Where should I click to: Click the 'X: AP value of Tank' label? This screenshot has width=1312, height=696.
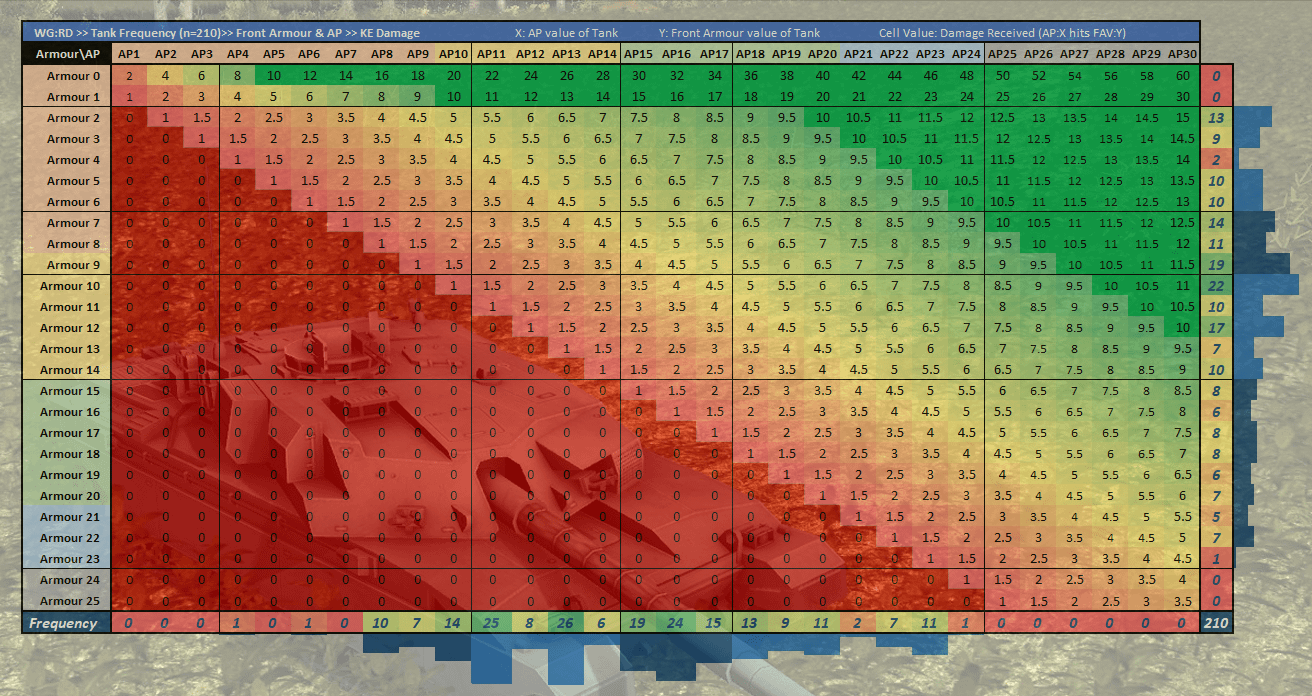tap(566, 33)
